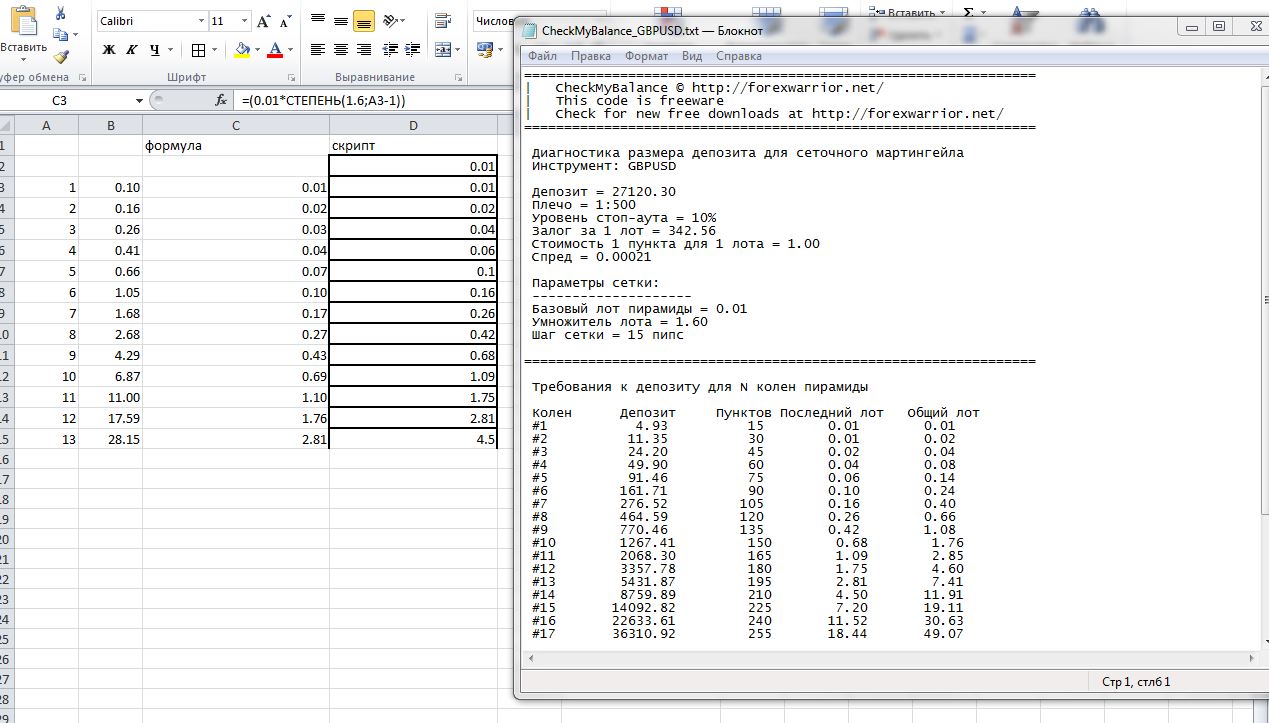Screen dimensions: 1269x723
Task: Apply yellow fill color bucket
Action: coord(242,50)
